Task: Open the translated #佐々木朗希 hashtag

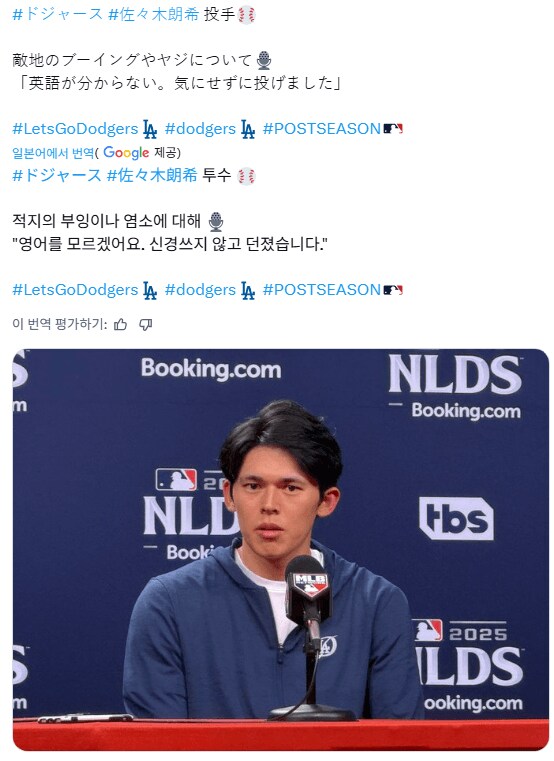Action: [x=152, y=175]
